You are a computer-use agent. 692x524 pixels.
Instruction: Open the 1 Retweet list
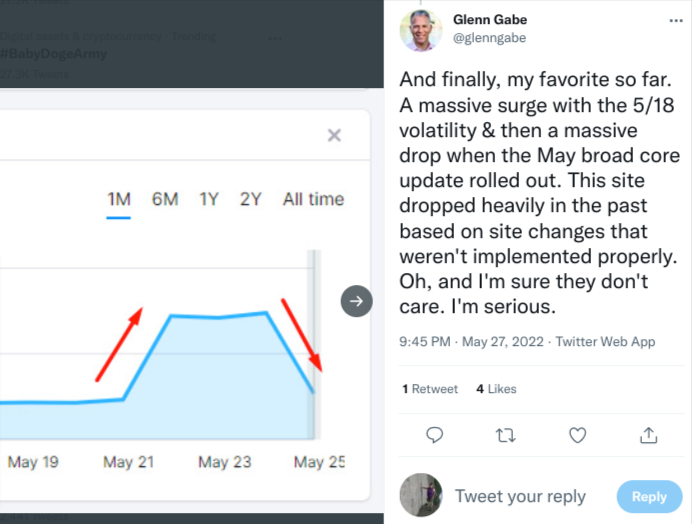[430, 389]
